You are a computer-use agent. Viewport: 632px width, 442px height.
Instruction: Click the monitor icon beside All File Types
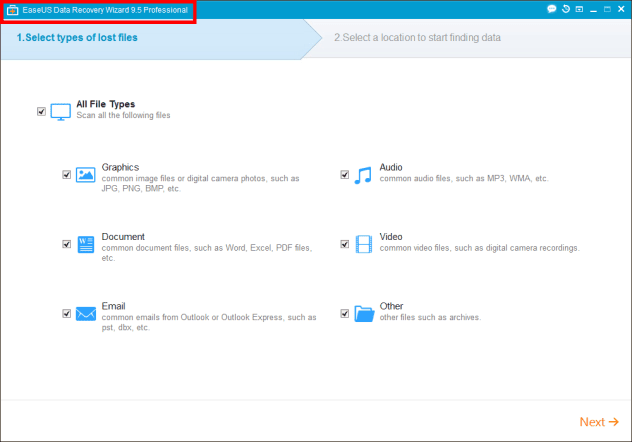click(60, 112)
